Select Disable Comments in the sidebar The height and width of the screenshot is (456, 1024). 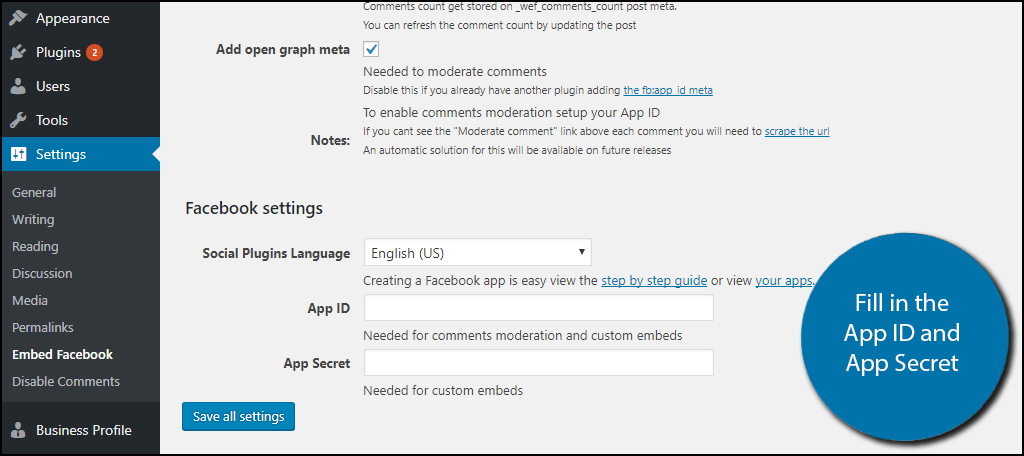tap(66, 381)
